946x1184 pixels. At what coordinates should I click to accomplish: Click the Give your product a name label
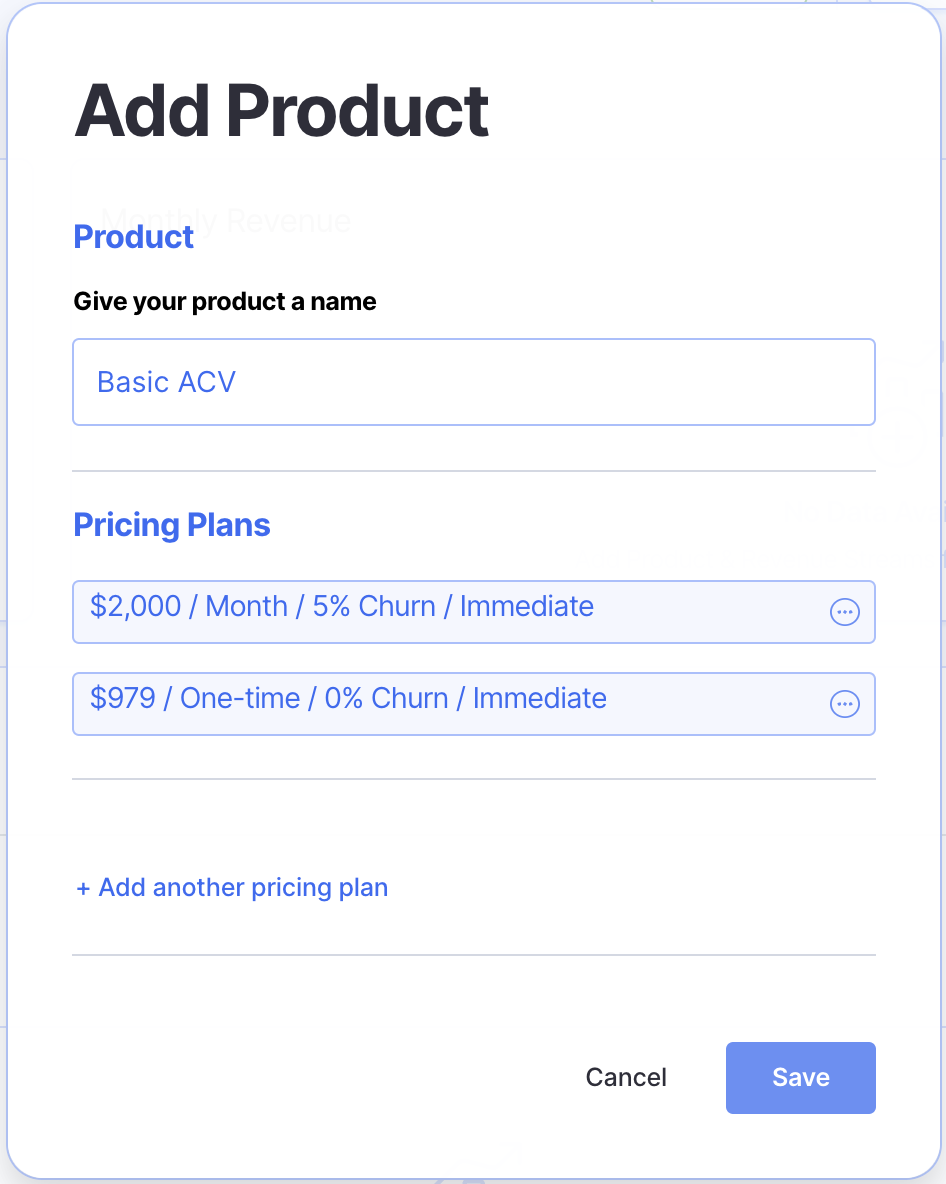pyautogui.click(x=225, y=301)
